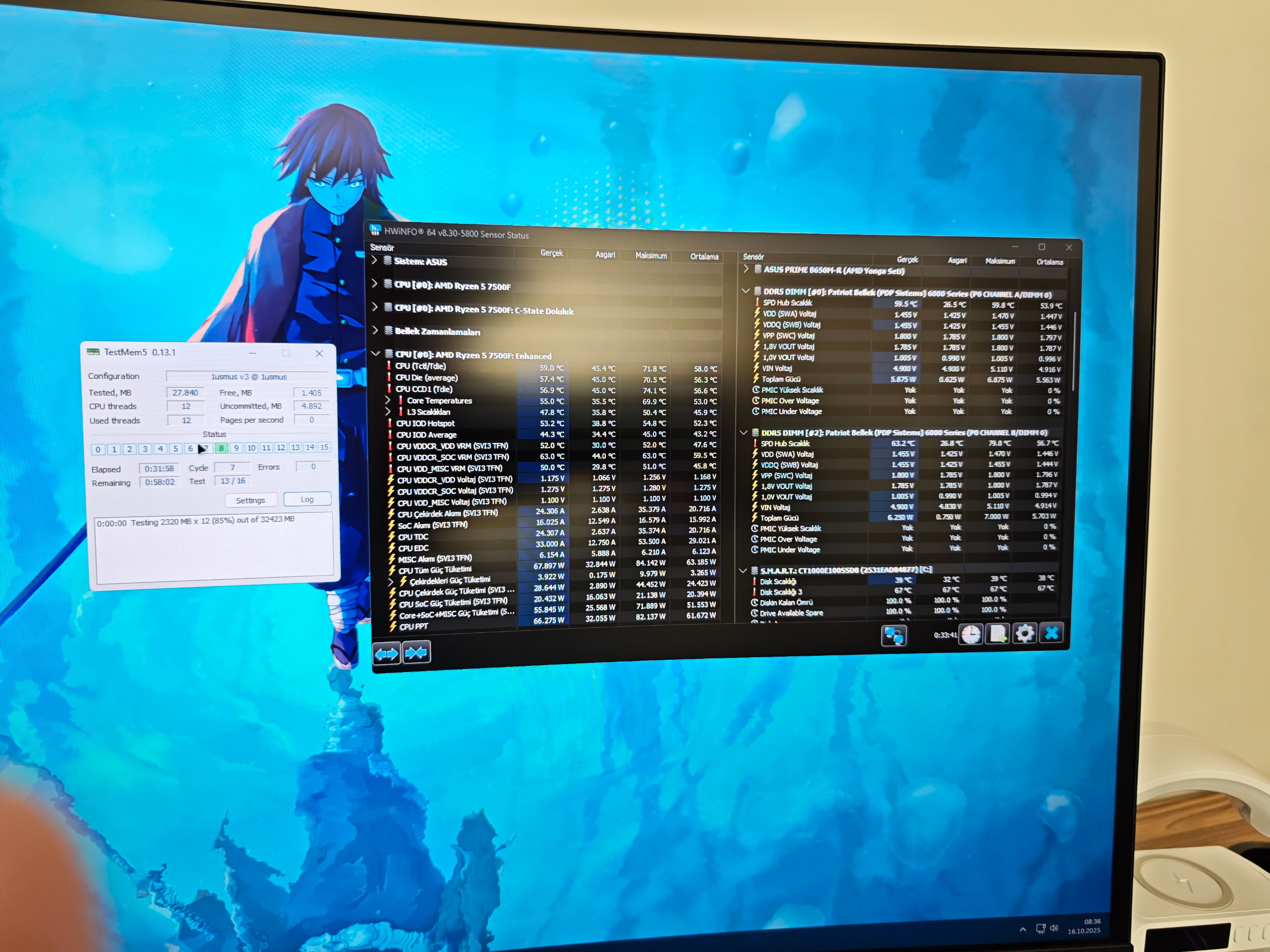Click Maksimum column header in left sensor panel

click(651, 255)
